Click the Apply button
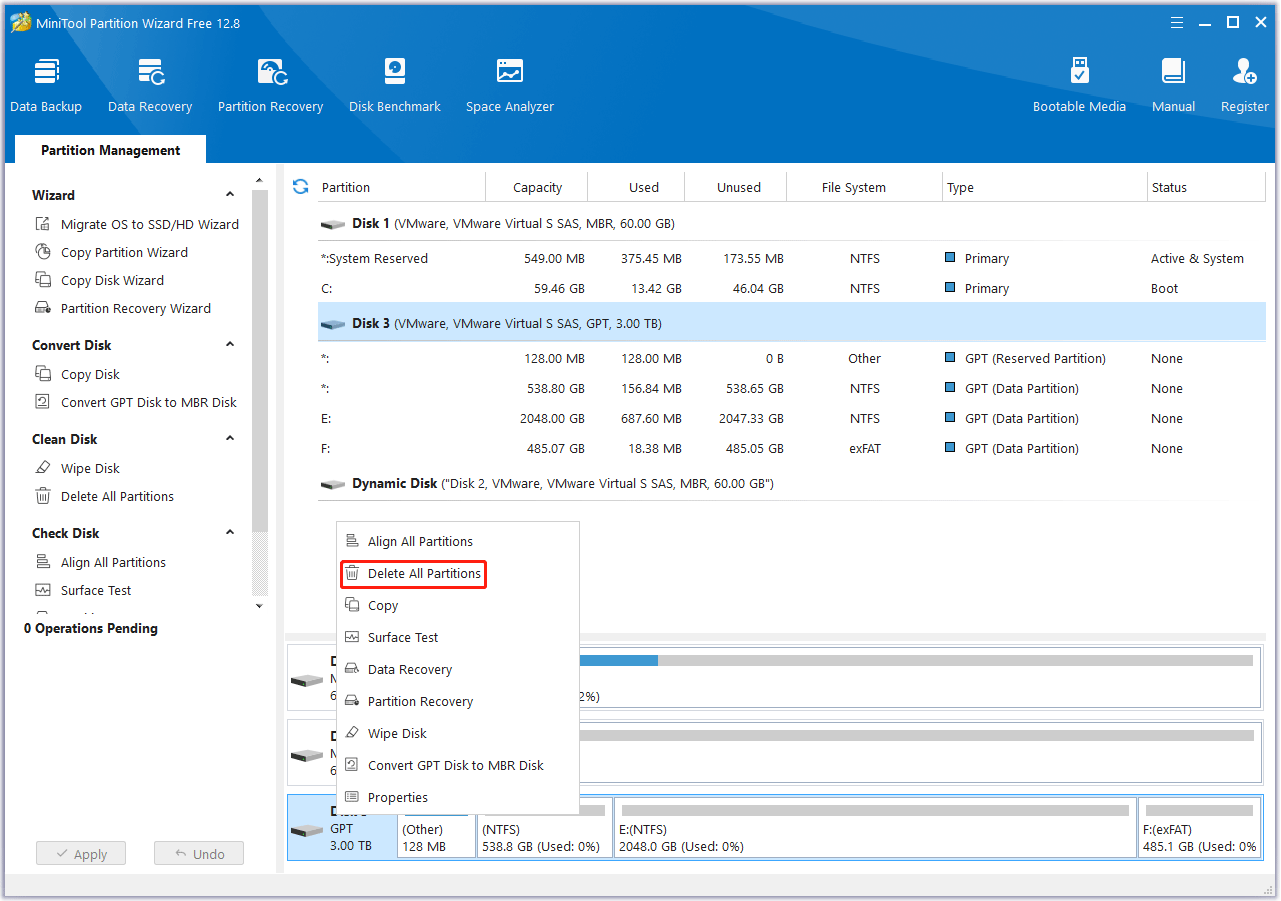 click(81, 854)
